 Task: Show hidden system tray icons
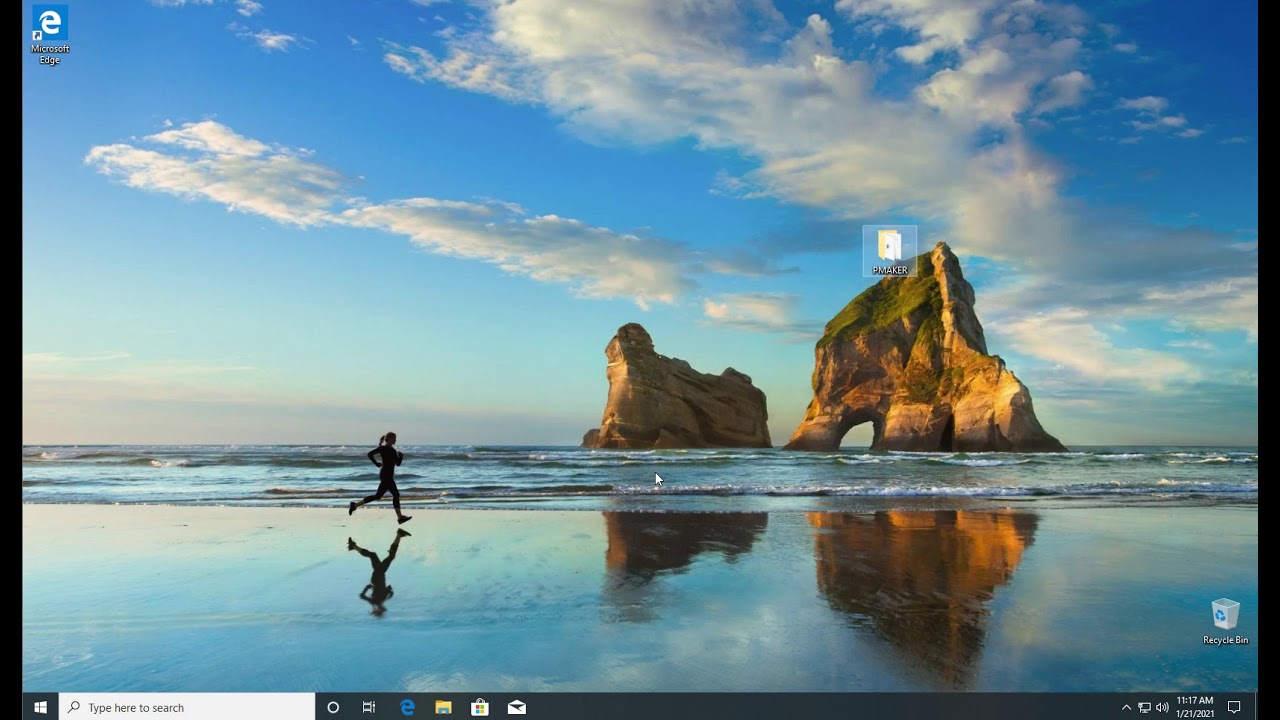point(1126,707)
